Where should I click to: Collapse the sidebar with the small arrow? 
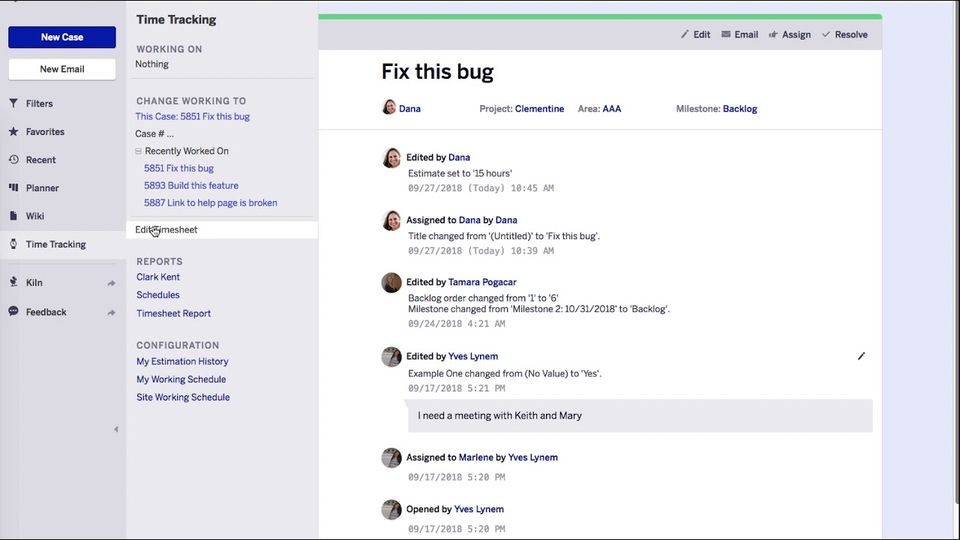pyautogui.click(x=116, y=429)
